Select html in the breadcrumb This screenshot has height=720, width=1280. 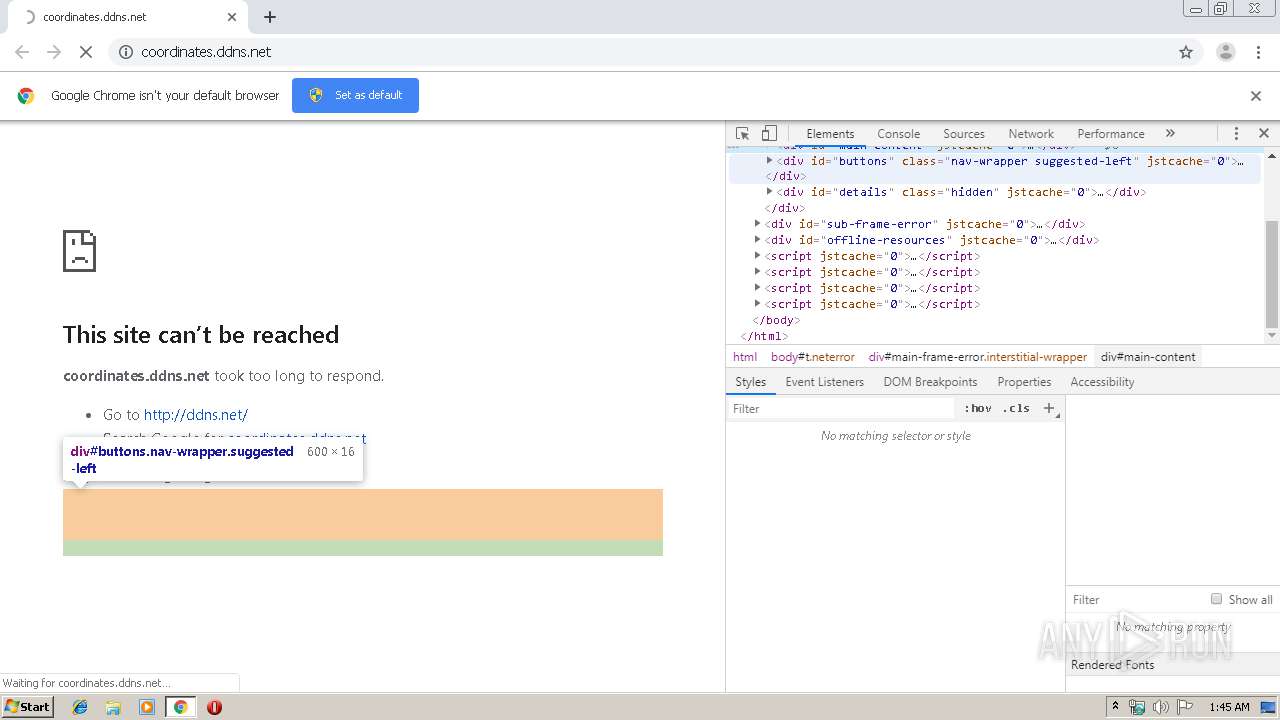point(745,357)
